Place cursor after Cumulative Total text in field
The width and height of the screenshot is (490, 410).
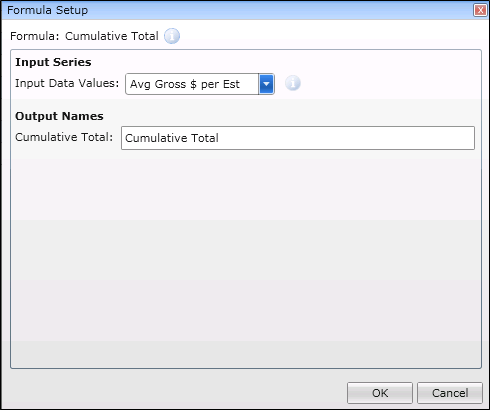pos(221,138)
